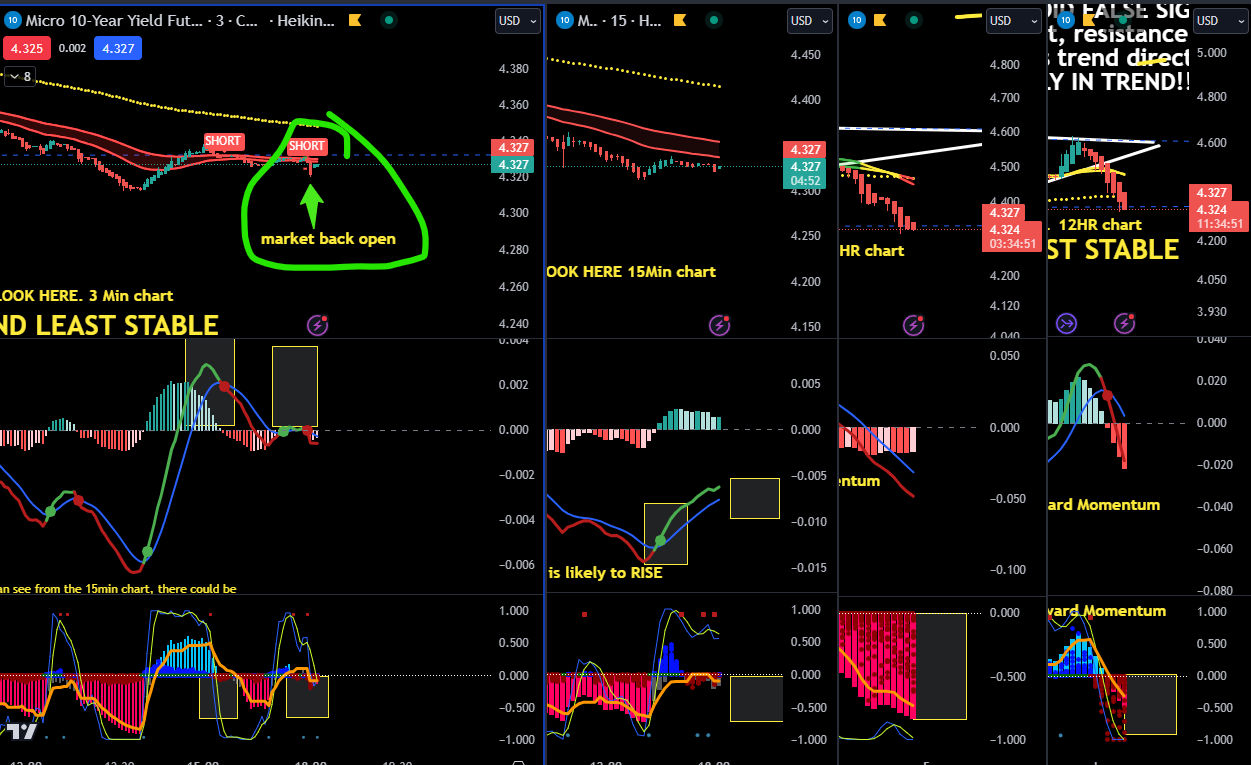Click the green market status dot on the 3-minute chart
The image size is (1251, 765).
389,20
